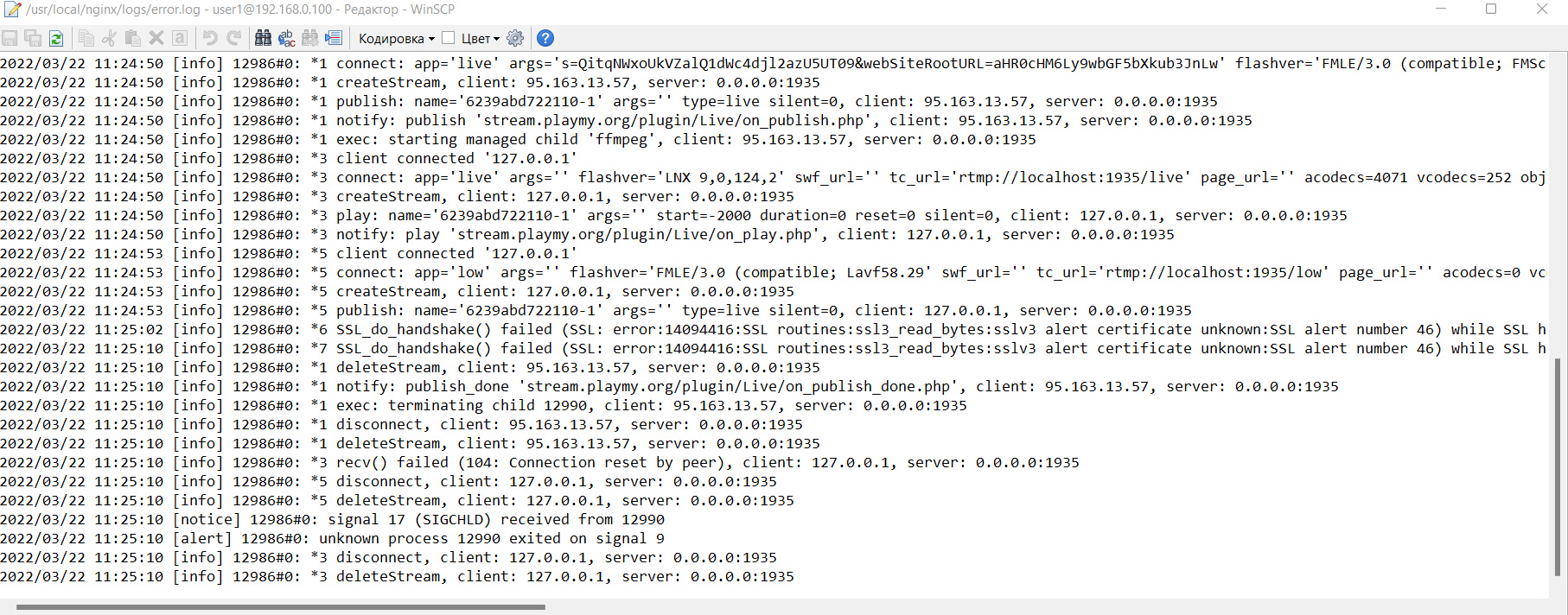The image size is (1568, 615).
Task: Click the Delete X icon
Action: pos(156,38)
